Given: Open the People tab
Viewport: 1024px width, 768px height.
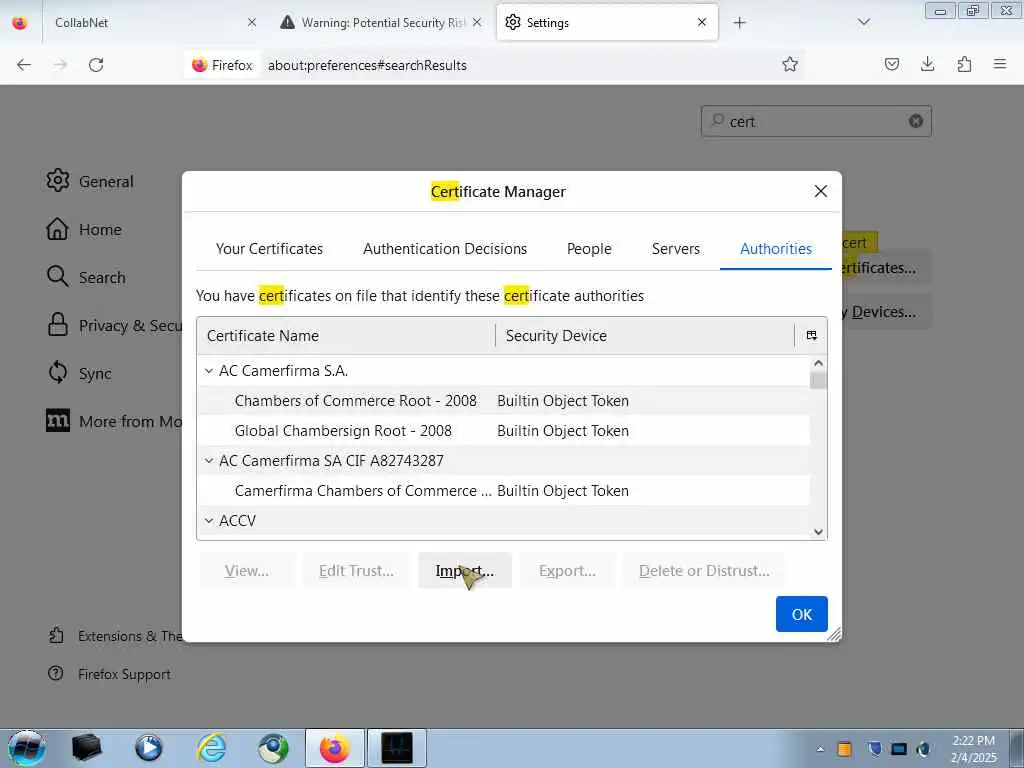Looking at the screenshot, I should (x=589, y=249).
